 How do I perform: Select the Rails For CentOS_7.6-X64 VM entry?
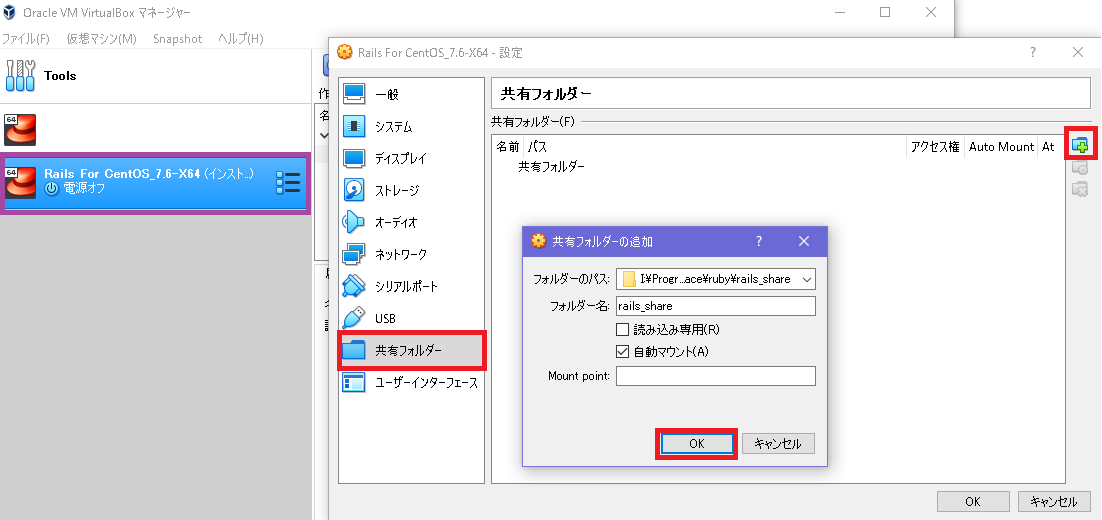click(x=155, y=183)
